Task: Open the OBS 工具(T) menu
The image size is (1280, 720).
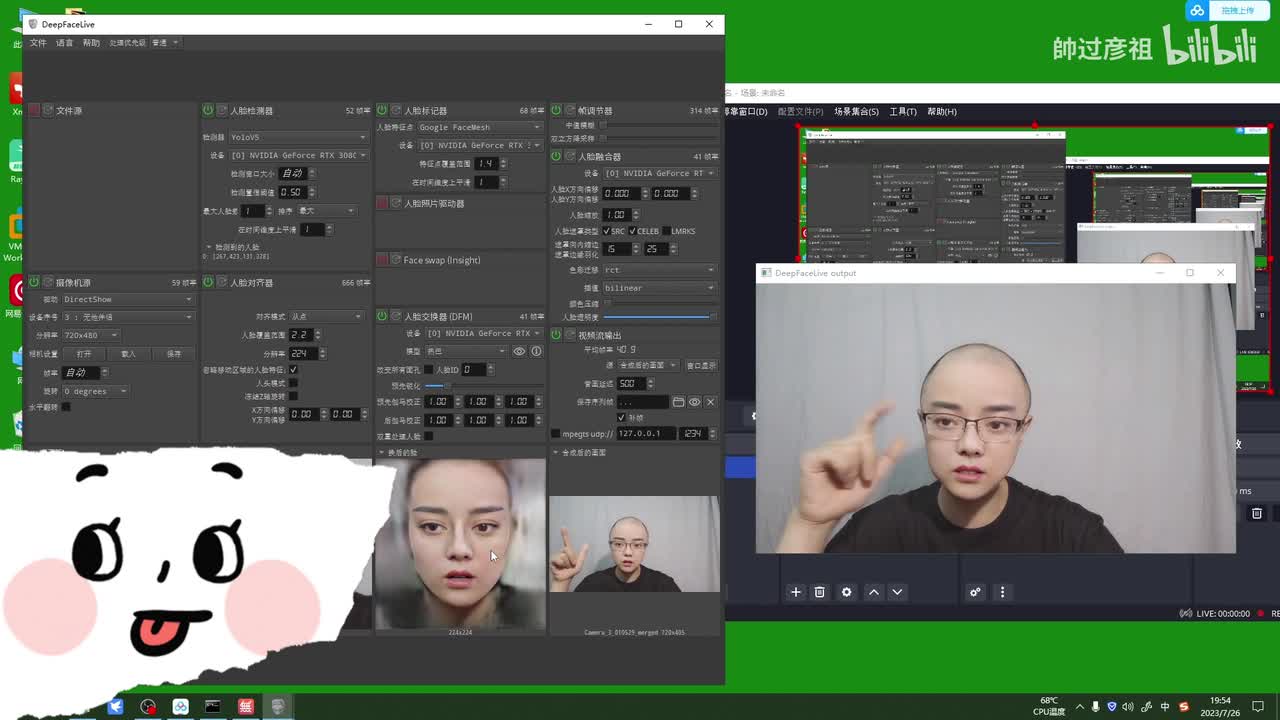Action: tap(903, 111)
